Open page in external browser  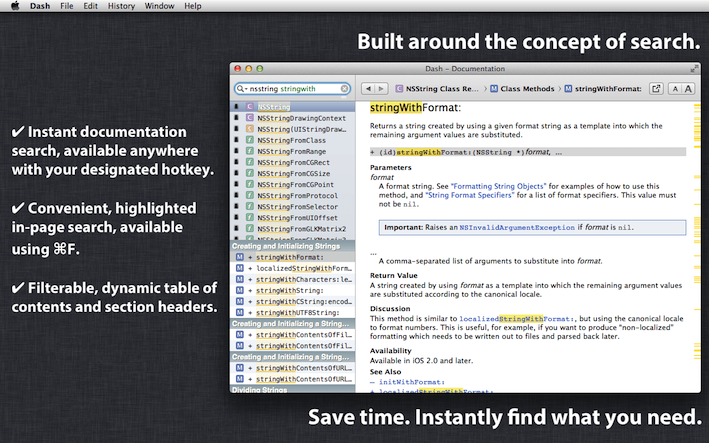tap(656, 89)
